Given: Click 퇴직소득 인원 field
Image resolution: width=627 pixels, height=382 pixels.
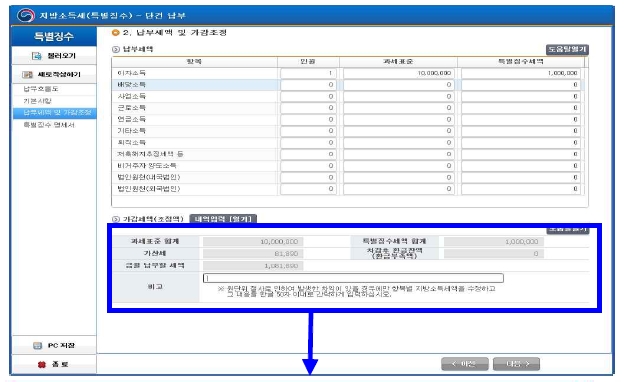Looking at the screenshot, I should pyautogui.click(x=308, y=143).
